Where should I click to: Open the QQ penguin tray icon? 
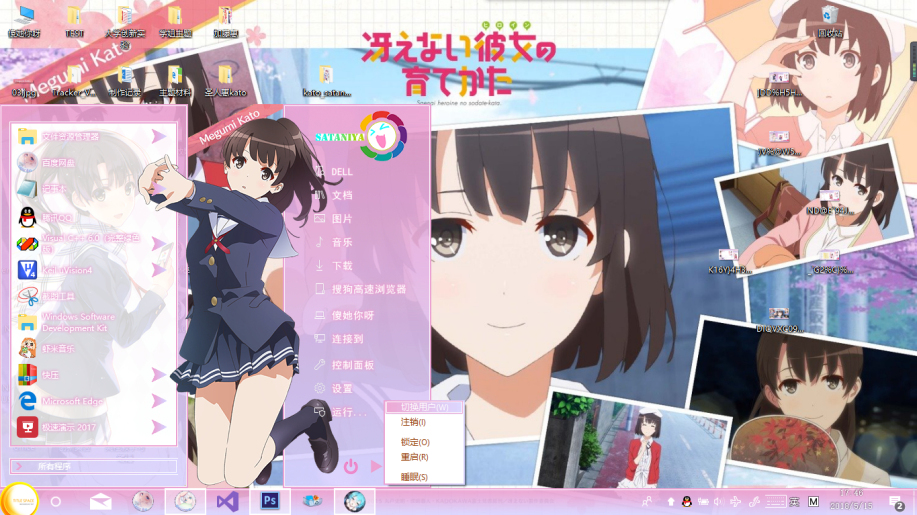687,502
